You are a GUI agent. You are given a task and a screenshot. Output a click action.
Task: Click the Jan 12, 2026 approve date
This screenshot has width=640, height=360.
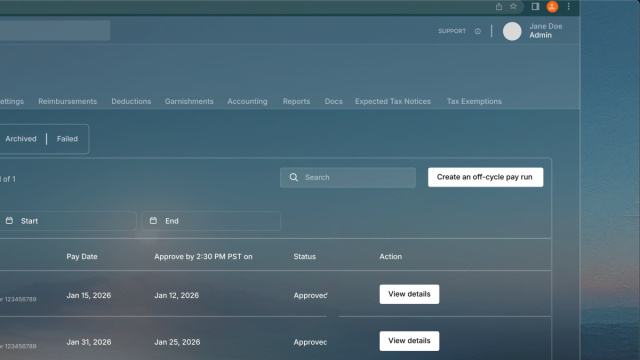(x=176, y=296)
